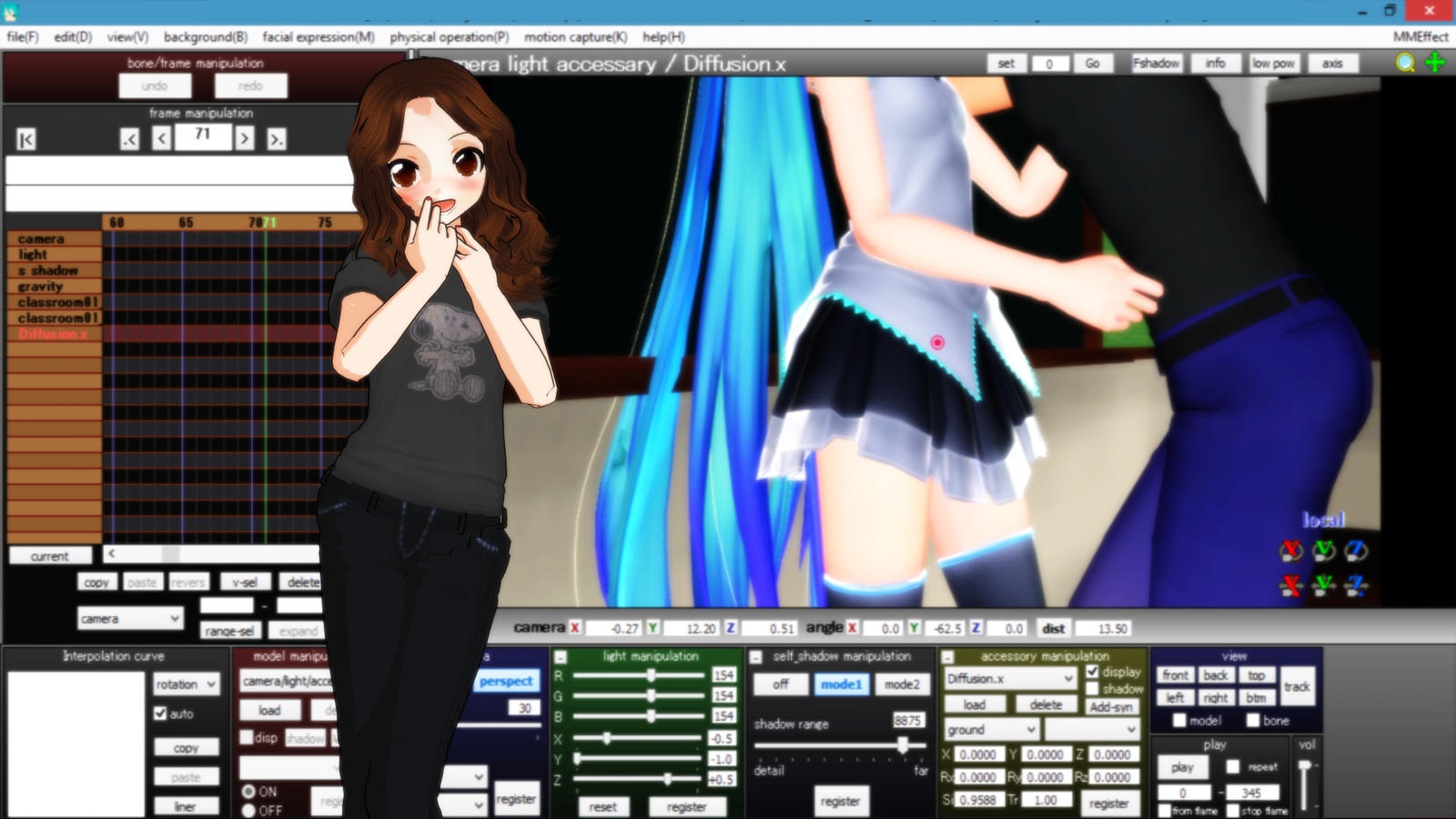Toggle the accessory shadow checkbox
The image size is (1456, 819).
tap(1093, 689)
